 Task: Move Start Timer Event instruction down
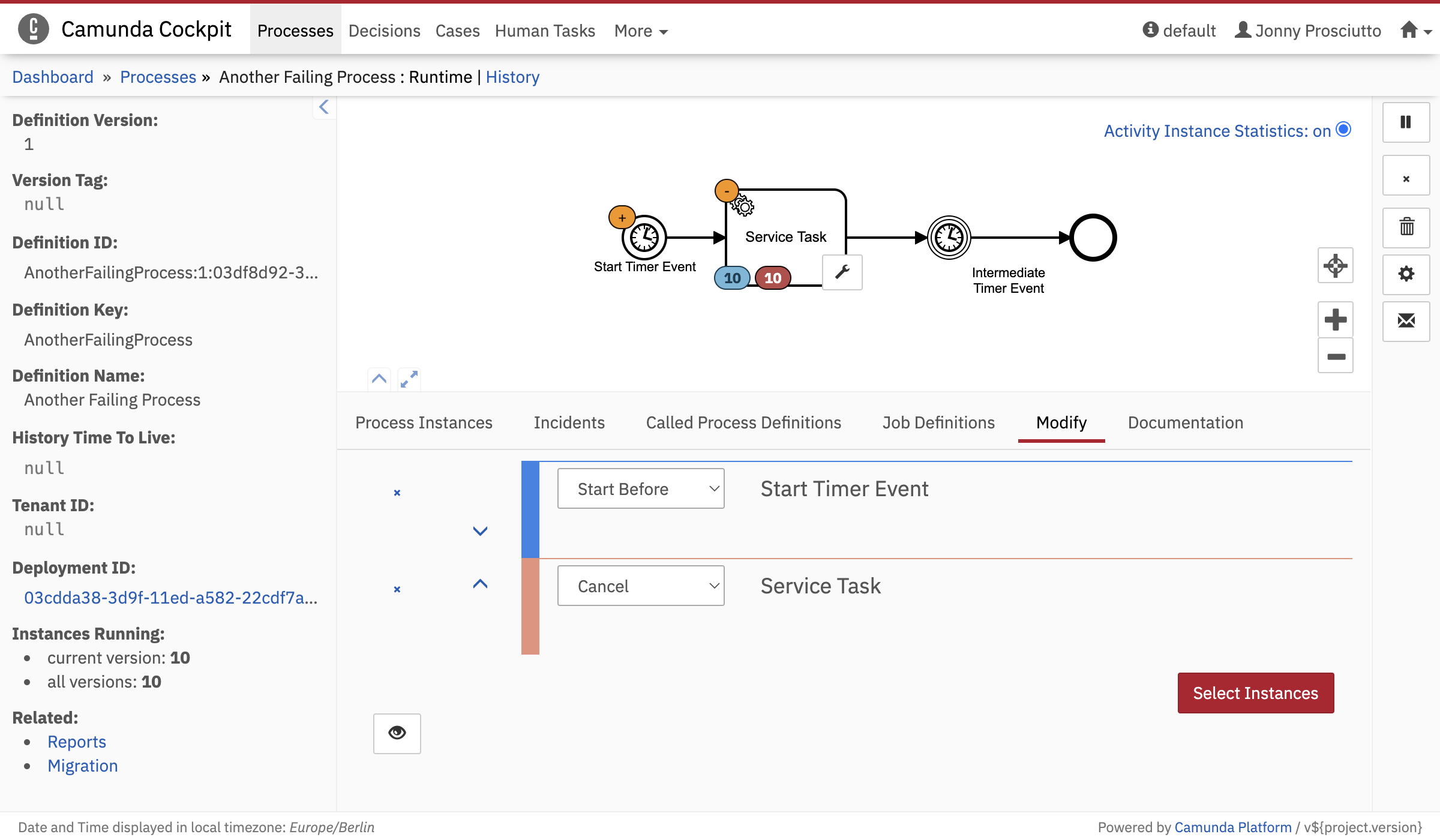480,531
